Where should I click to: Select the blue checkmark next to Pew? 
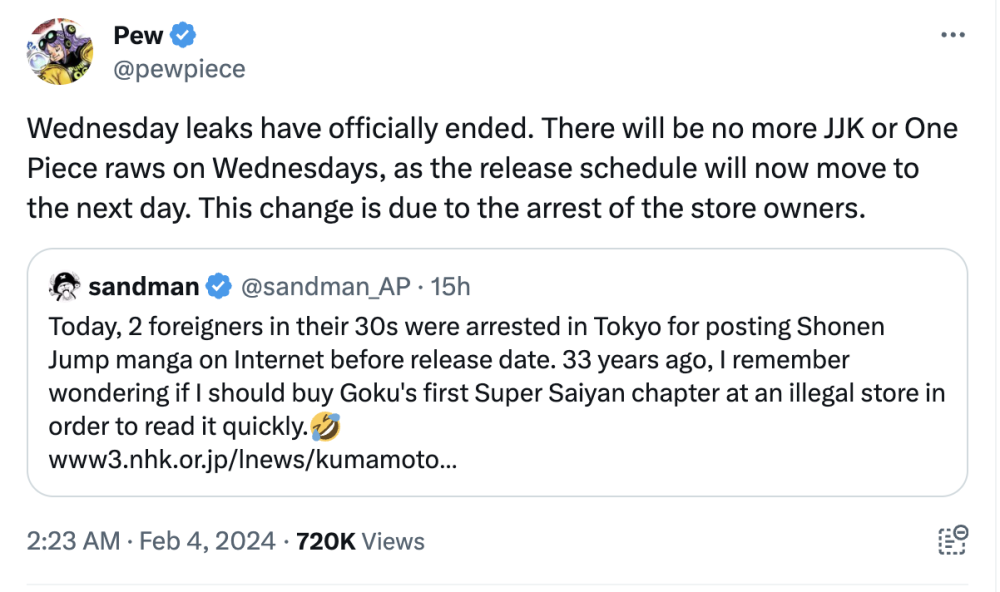click(182, 34)
